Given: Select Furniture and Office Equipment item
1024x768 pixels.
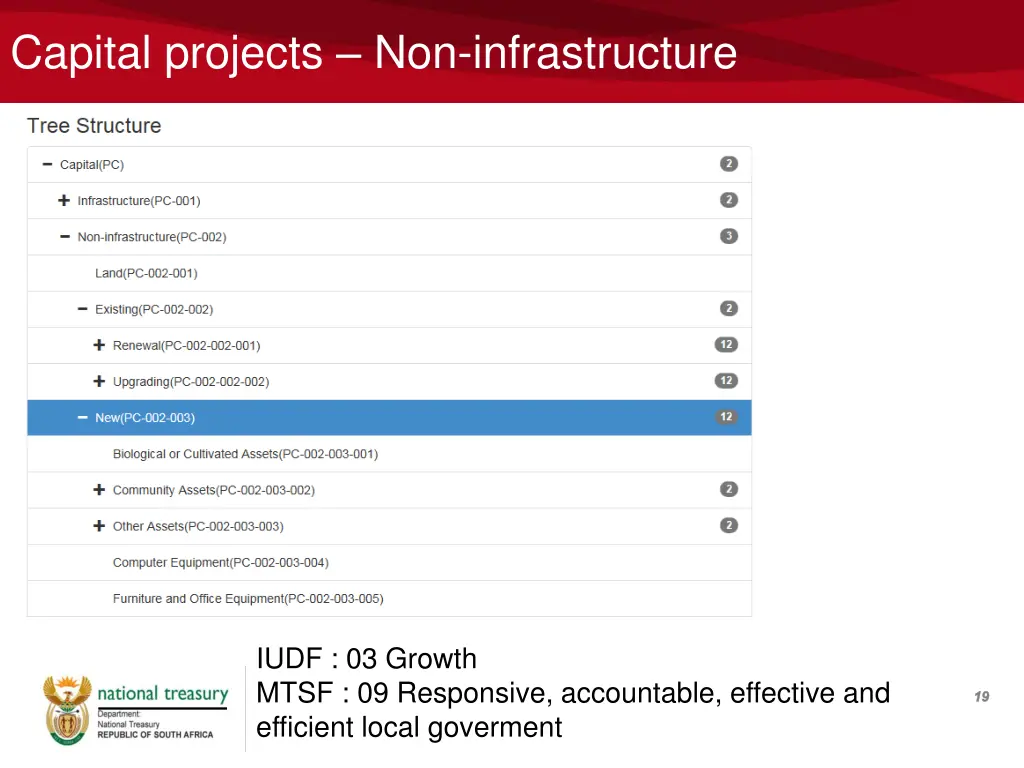Looking at the screenshot, I should tap(248, 598).
